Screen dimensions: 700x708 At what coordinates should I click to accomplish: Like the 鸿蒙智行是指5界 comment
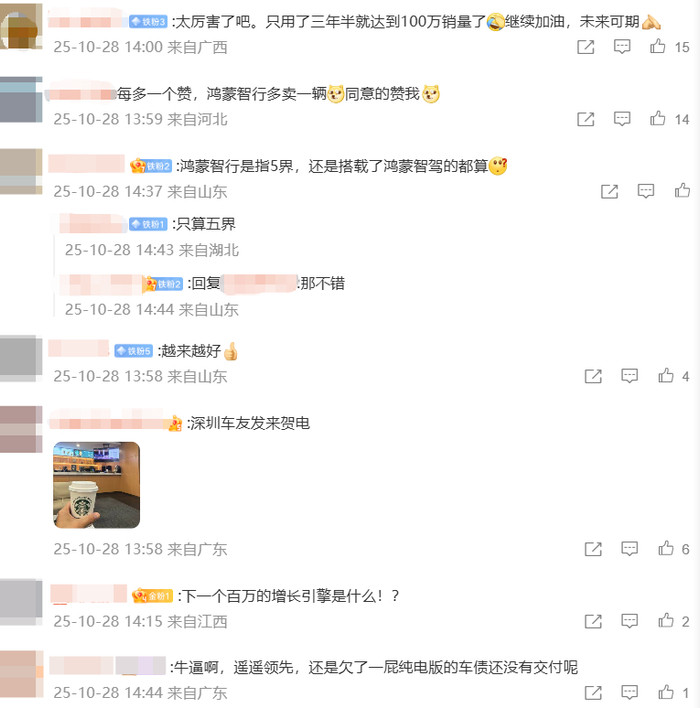[x=682, y=191]
